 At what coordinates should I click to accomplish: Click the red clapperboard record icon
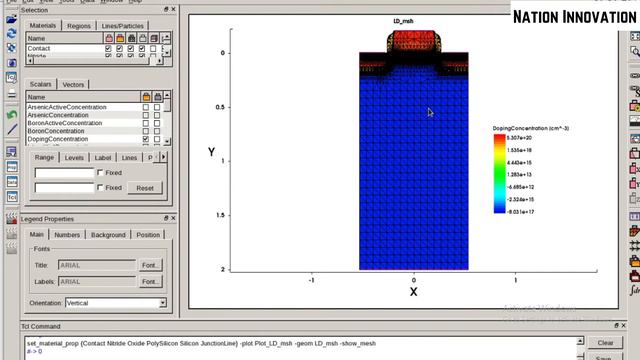11,218
